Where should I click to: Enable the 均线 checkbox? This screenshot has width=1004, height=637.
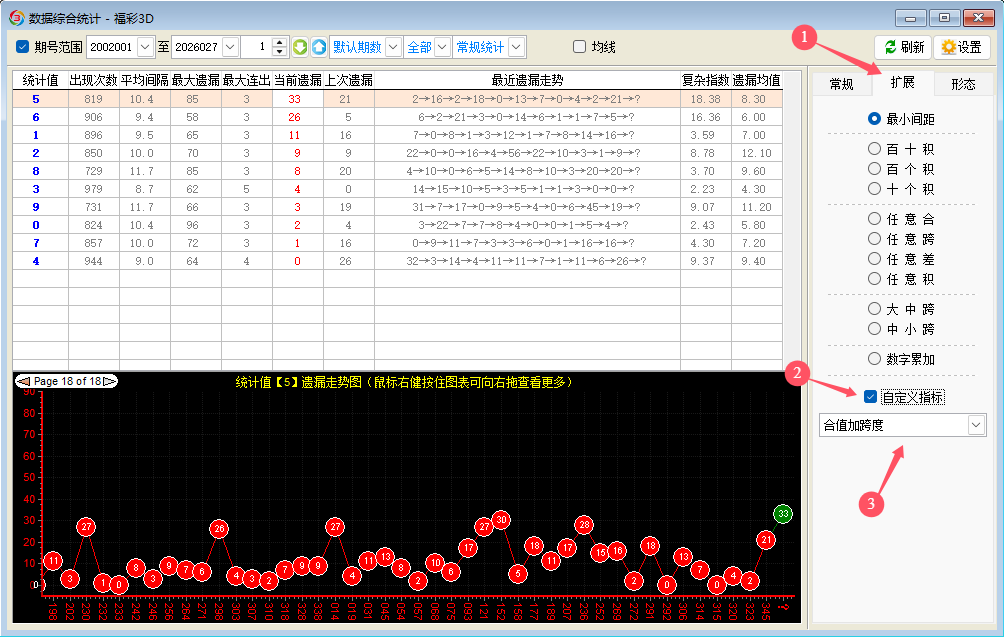pyautogui.click(x=579, y=47)
